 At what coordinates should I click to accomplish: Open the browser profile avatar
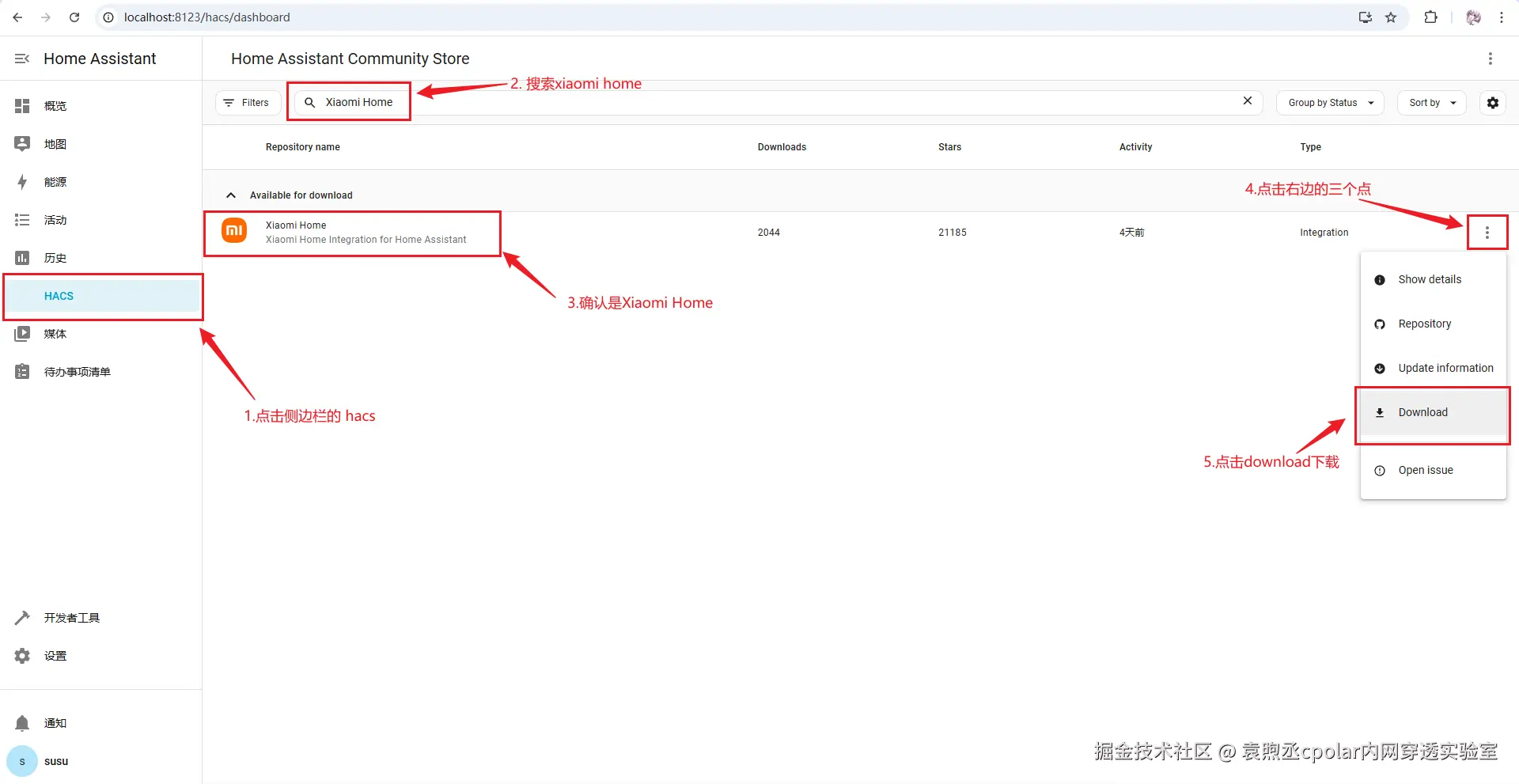click(x=1473, y=17)
